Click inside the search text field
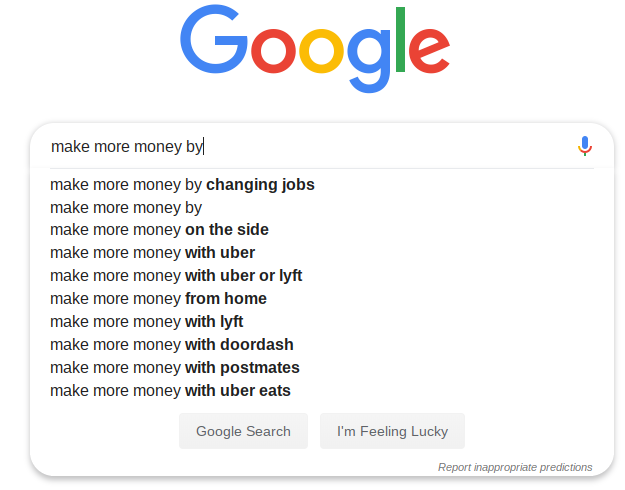The height and width of the screenshot is (490, 625). 311,146
